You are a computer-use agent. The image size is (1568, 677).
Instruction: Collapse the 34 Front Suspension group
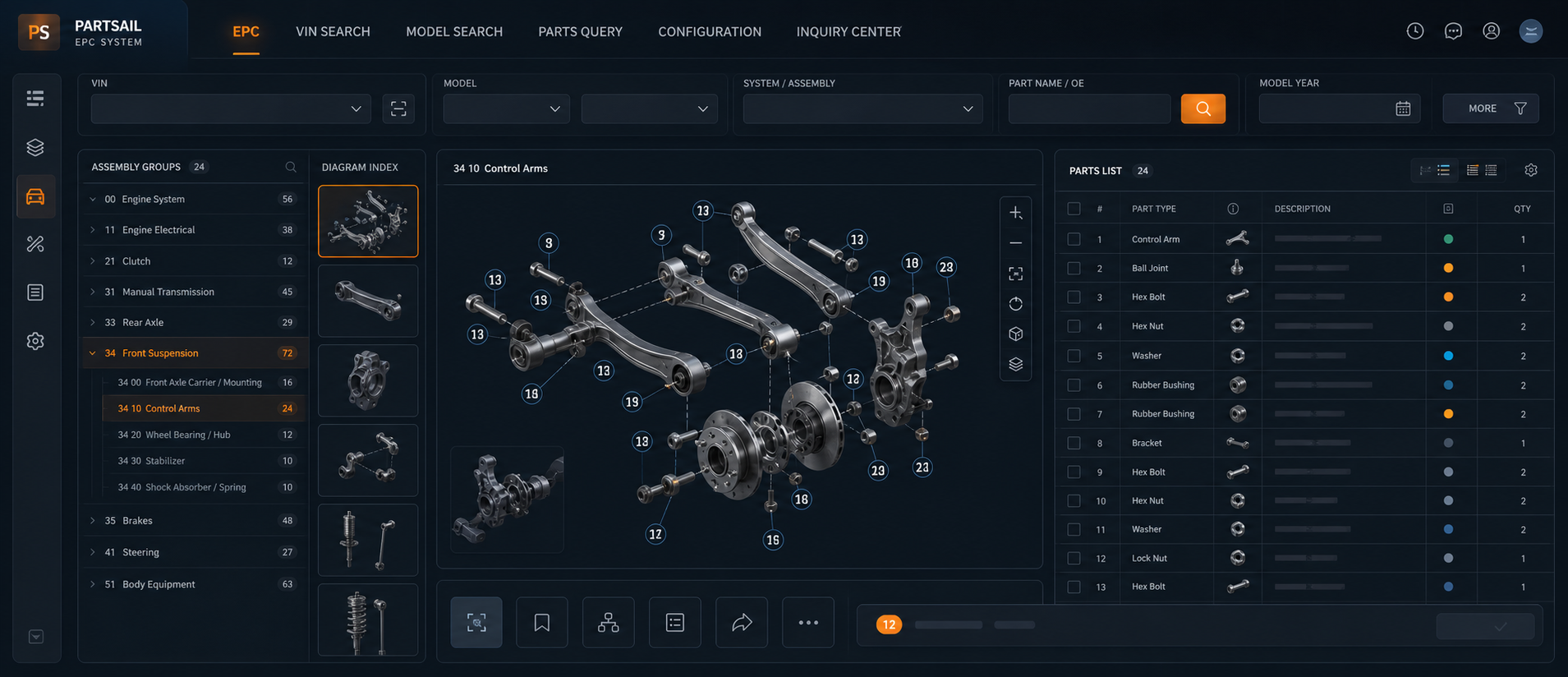click(93, 353)
